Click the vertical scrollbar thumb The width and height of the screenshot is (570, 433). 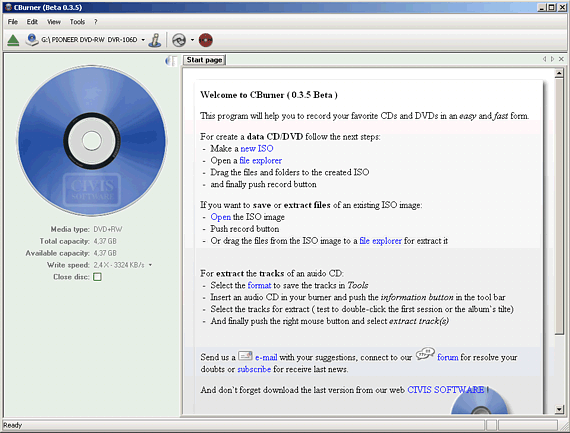point(559,206)
